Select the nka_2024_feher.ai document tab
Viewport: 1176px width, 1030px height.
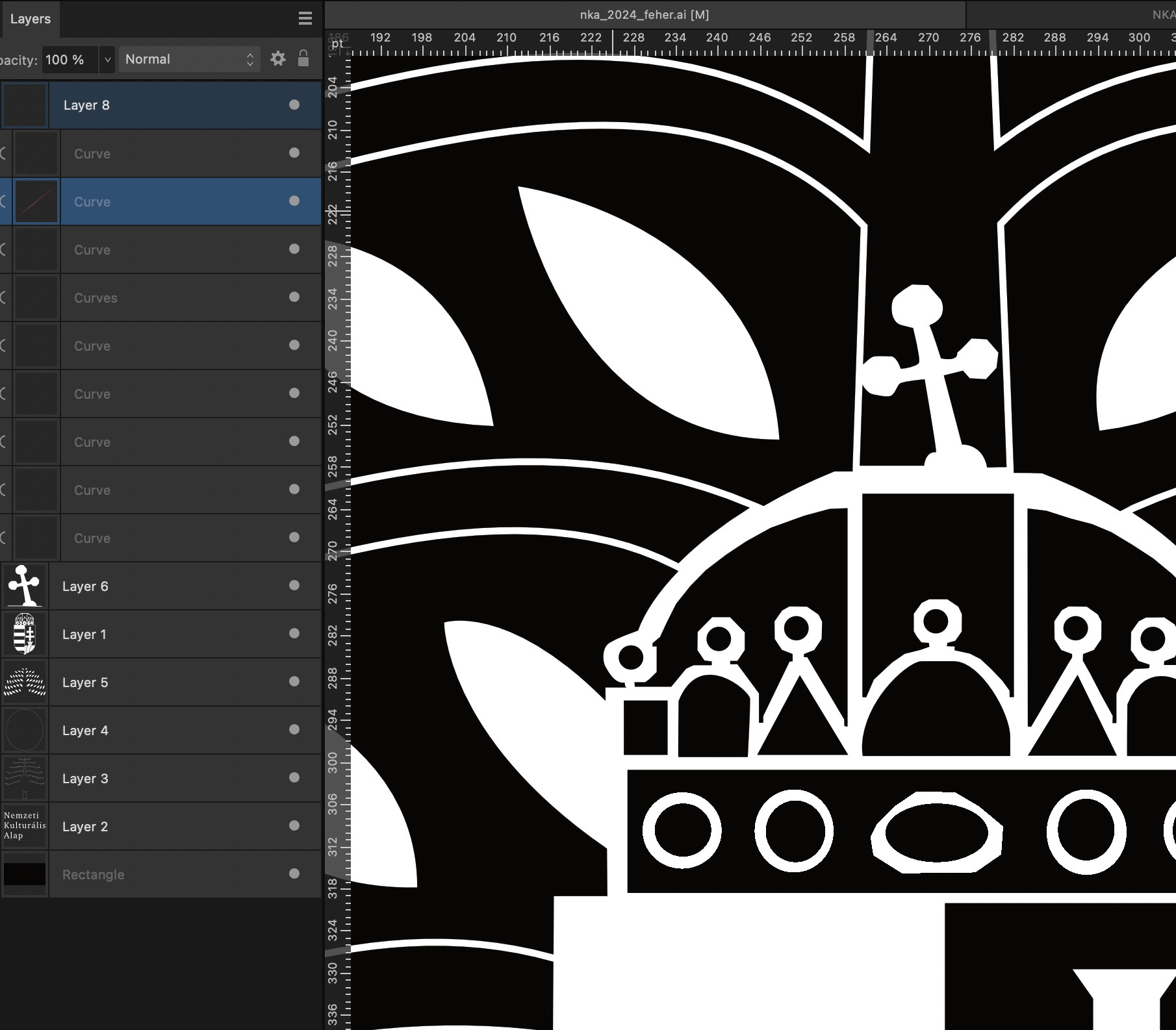(645, 14)
